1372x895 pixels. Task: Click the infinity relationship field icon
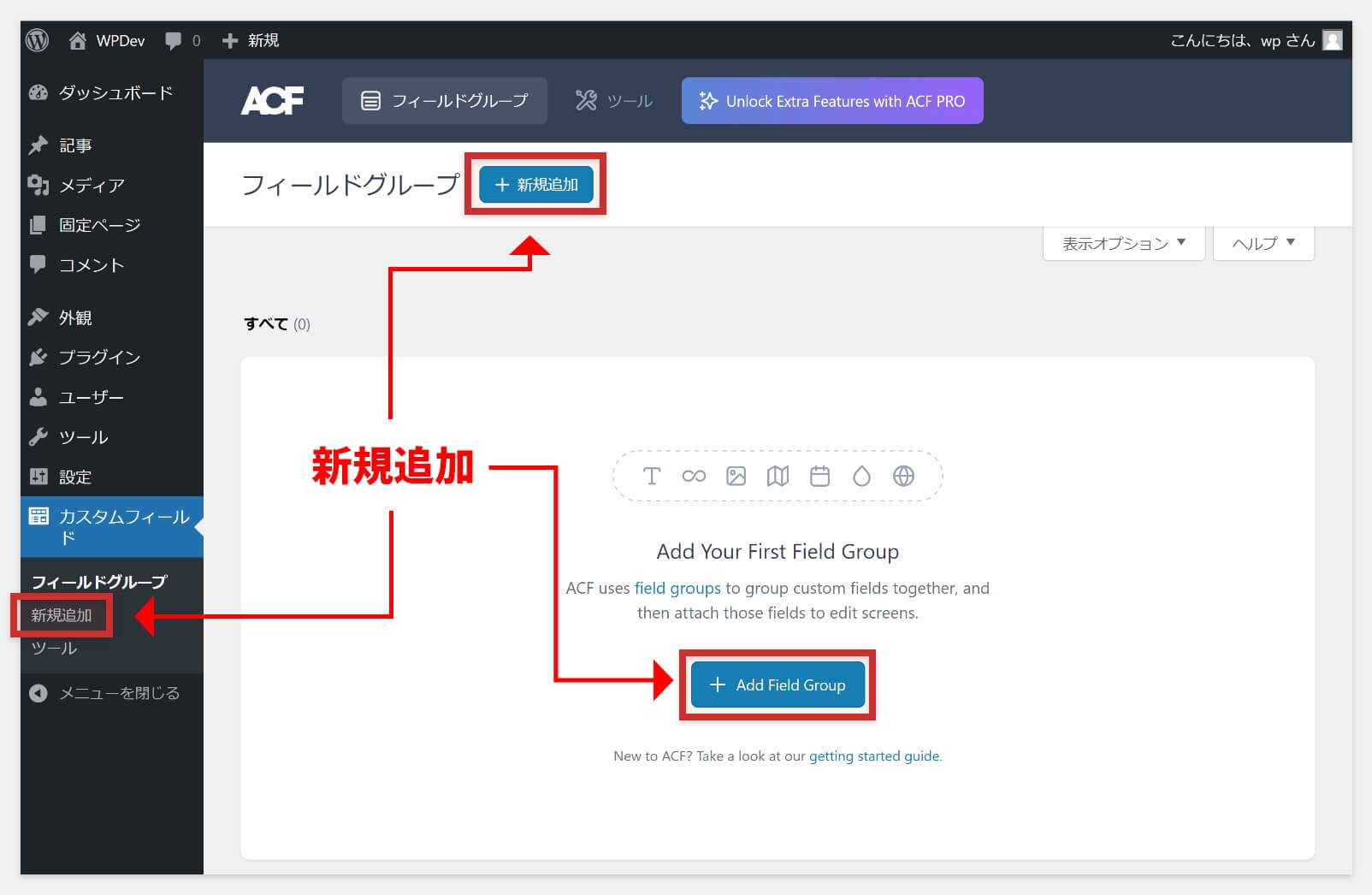pyautogui.click(x=694, y=476)
